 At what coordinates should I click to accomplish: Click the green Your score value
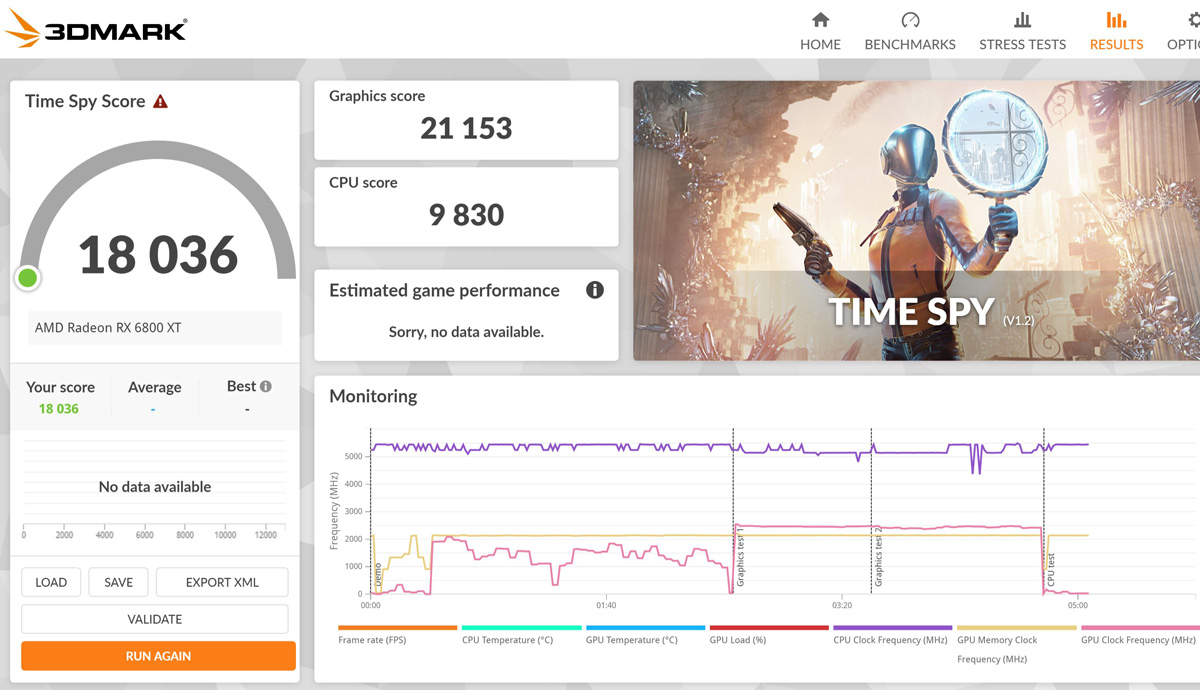coord(59,408)
